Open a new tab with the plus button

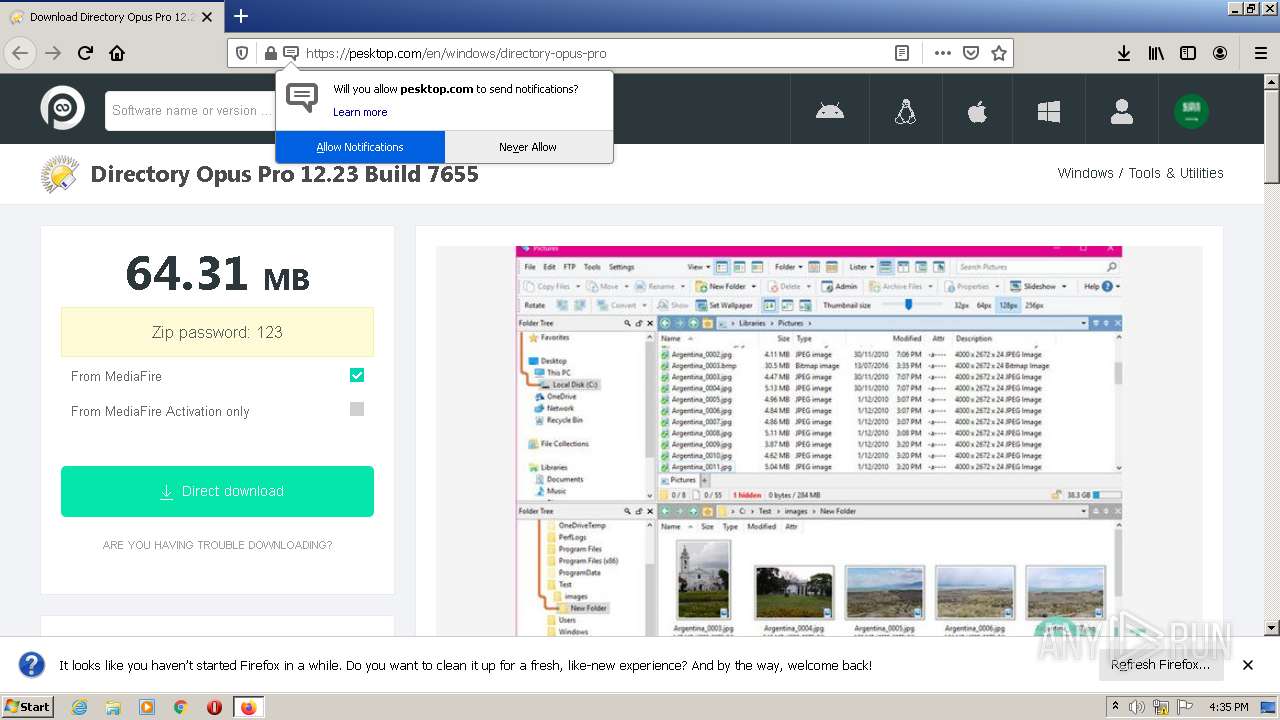pyautogui.click(x=241, y=16)
